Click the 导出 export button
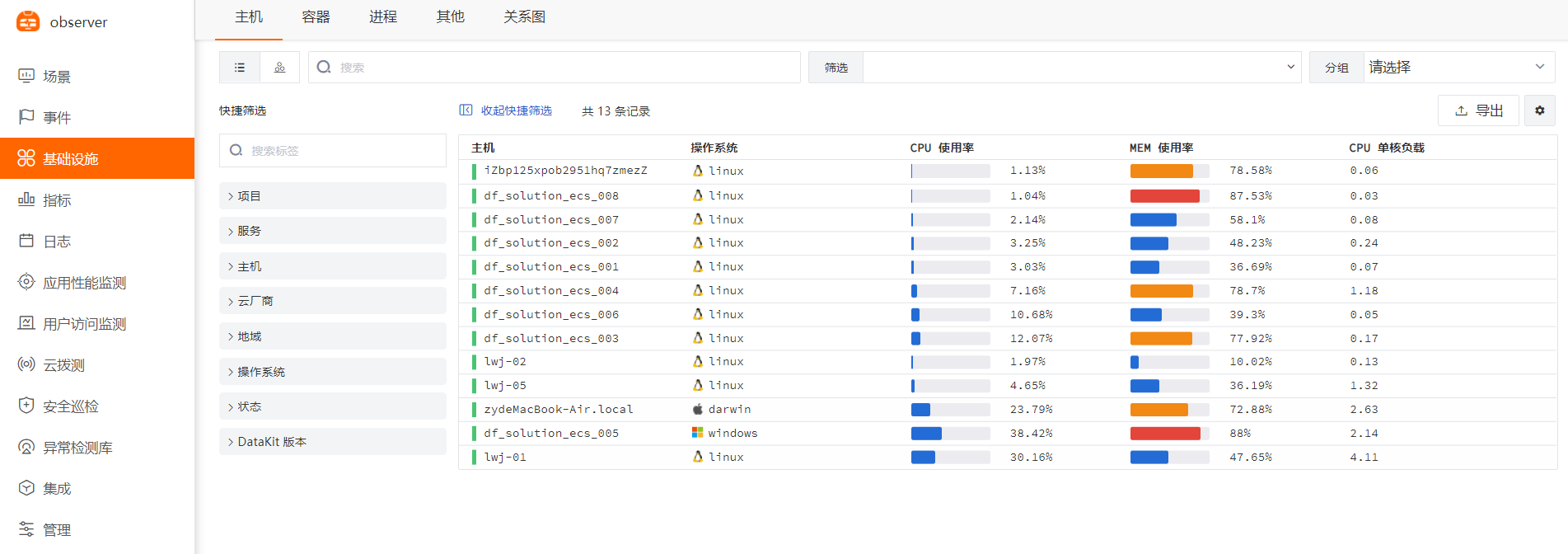The height and width of the screenshot is (554, 1568). [x=1478, y=110]
